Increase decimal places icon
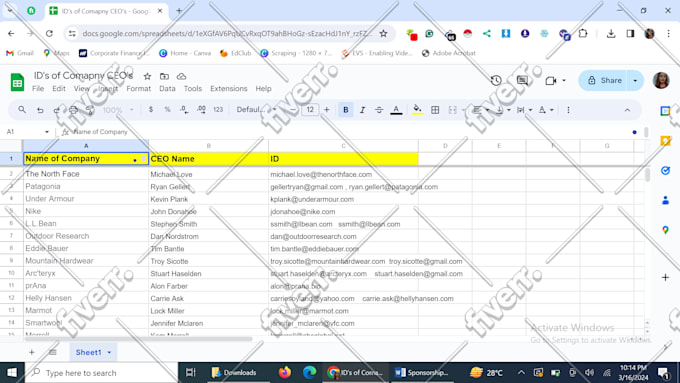This screenshot has width=680, height=383. 201,110
